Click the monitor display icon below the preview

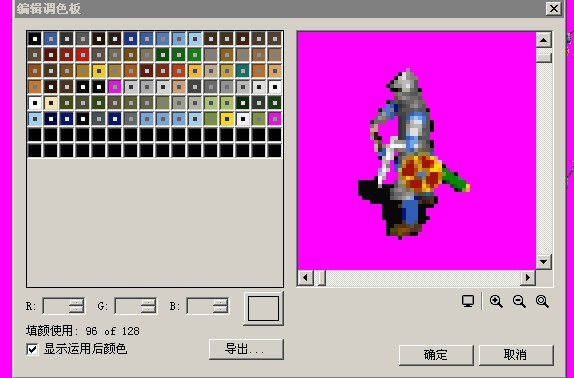tap(468, 301)
